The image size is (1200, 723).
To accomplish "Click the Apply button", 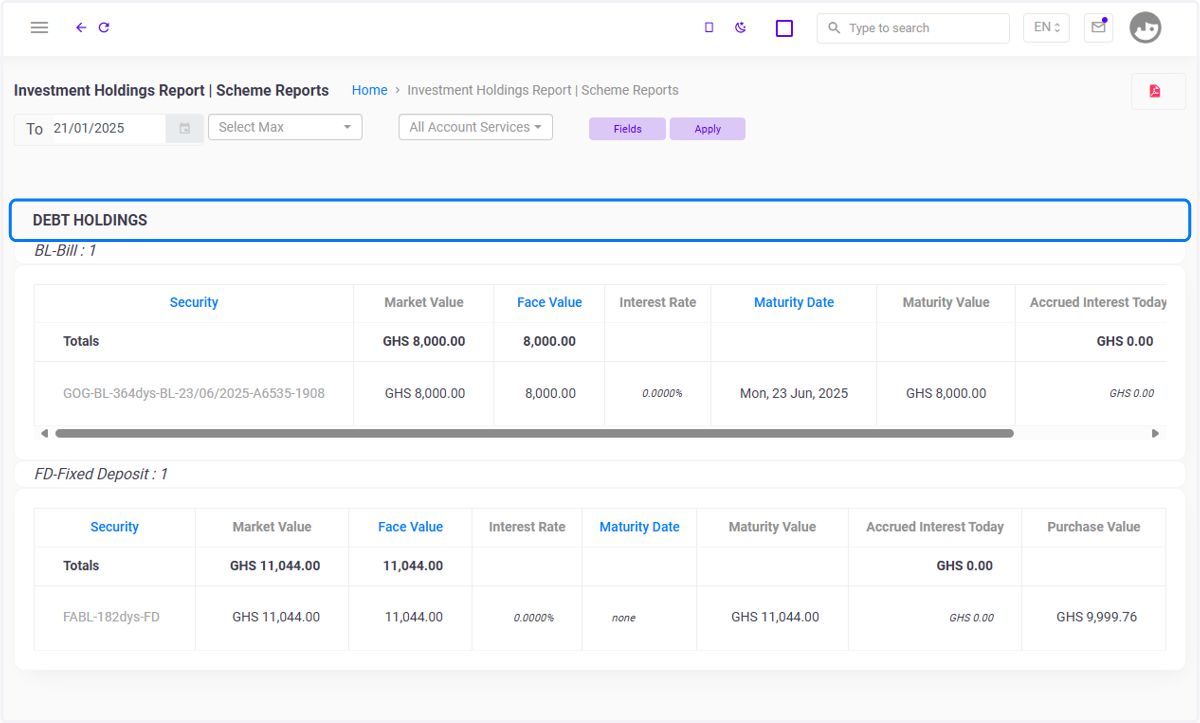I will coord(707,129).
